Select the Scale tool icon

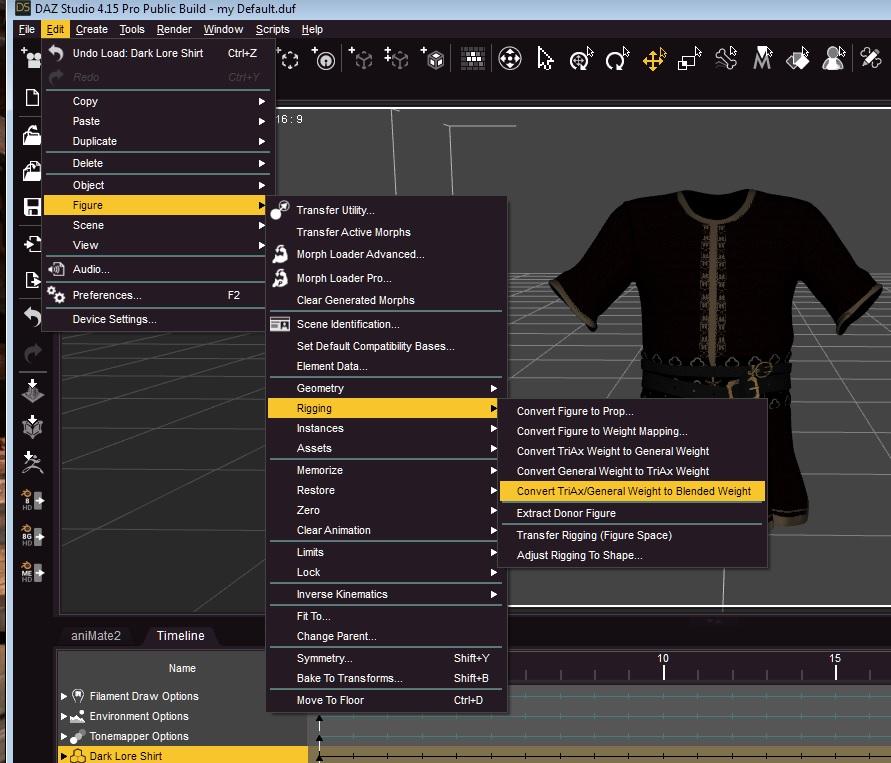pyautogui.click(x=690, y=60)
